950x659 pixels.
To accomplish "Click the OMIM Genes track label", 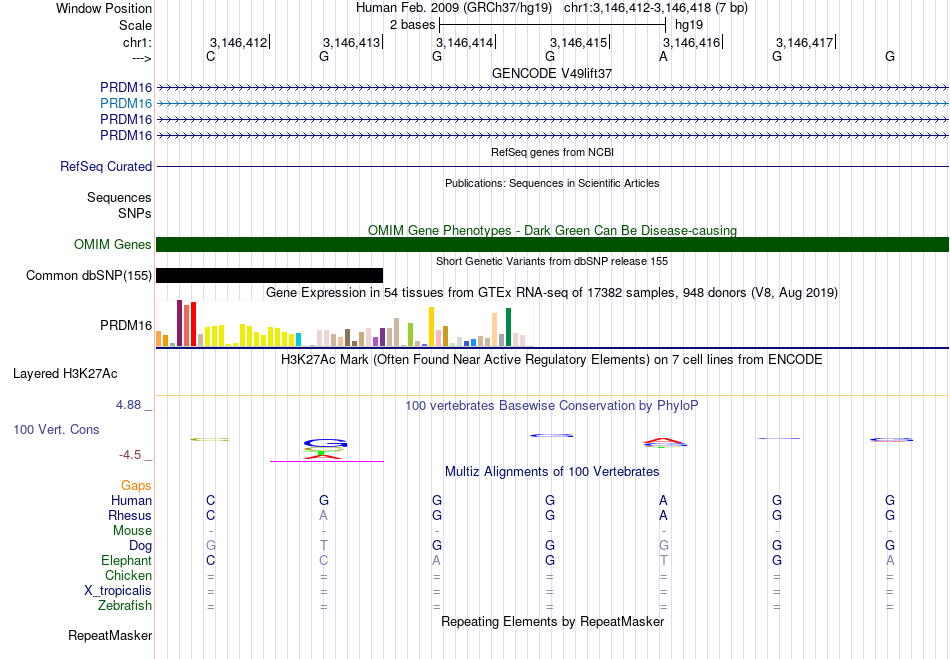I will [x=113, y=245].
